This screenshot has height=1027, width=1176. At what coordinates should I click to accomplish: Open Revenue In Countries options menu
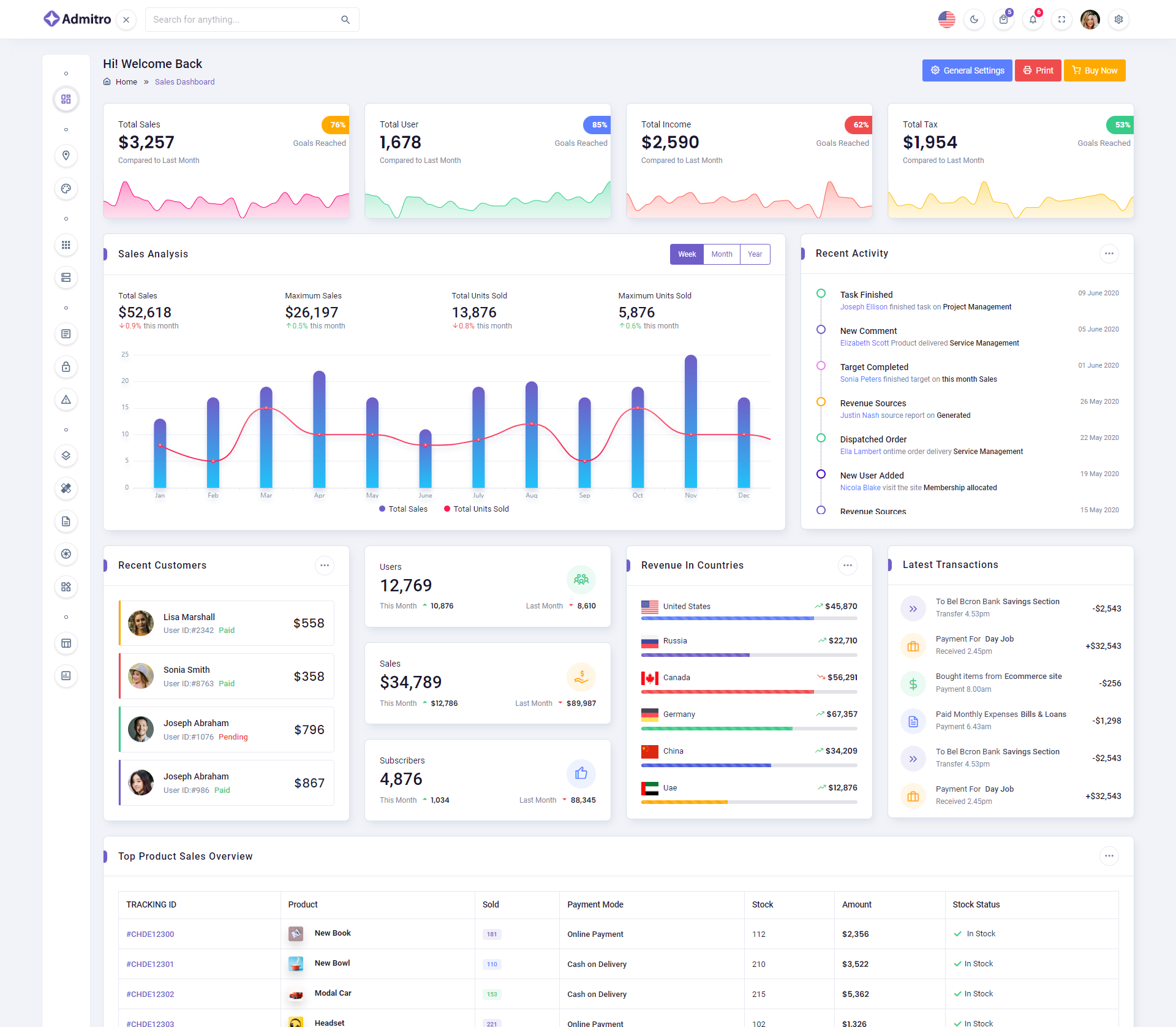coord(848,566)
